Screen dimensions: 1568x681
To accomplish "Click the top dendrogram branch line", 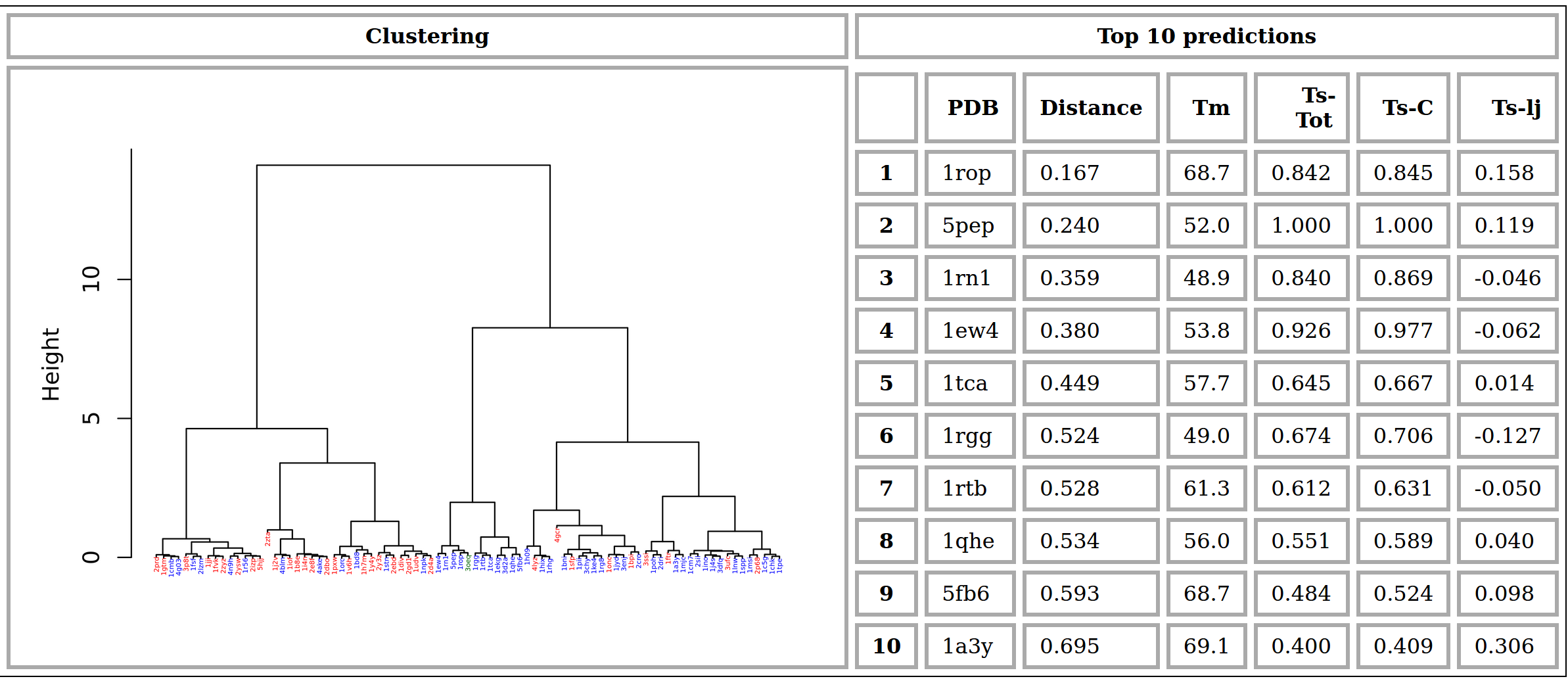I will (403, 166).
